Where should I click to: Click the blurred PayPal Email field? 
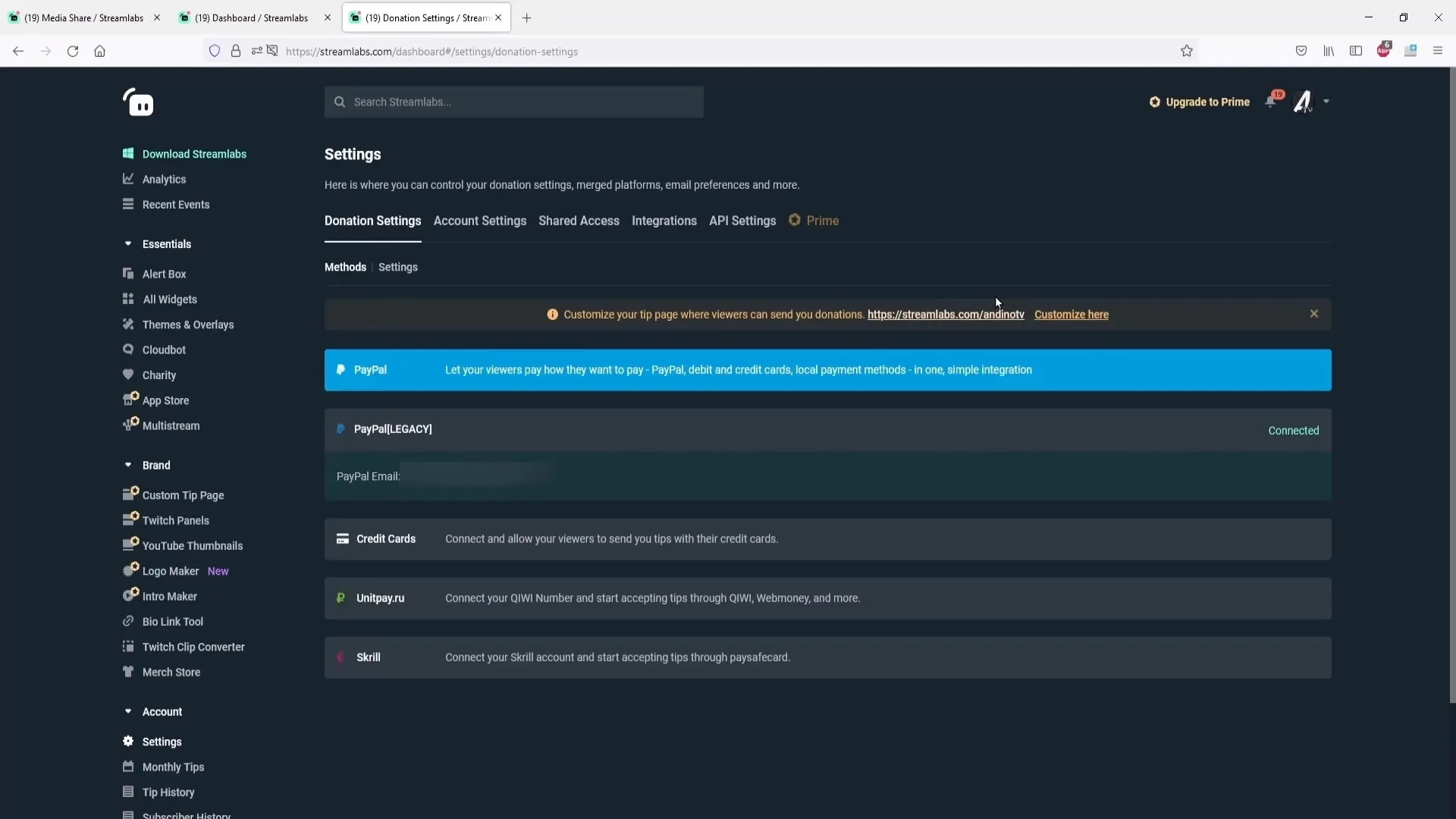click(477, 475)
